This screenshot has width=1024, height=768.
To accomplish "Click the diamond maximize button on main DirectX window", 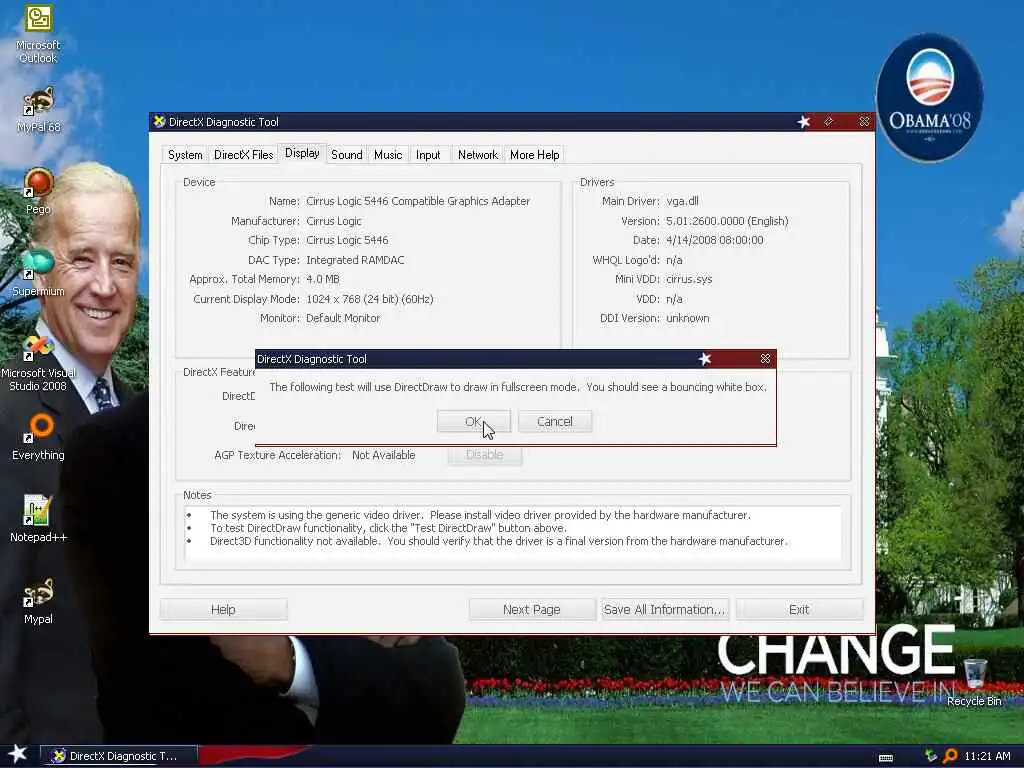I will click(x=829, y=121).
